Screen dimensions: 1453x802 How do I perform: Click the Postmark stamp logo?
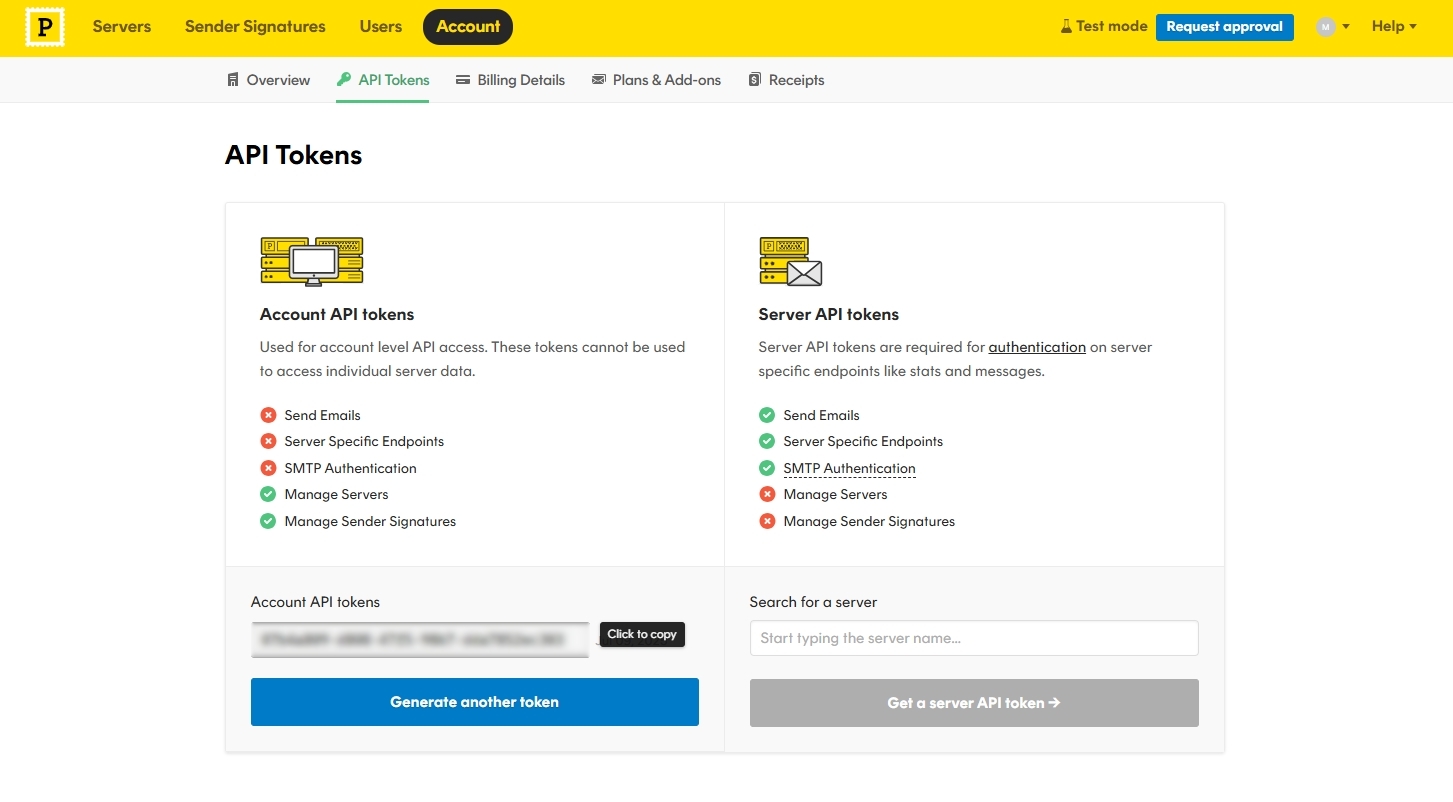click(44, 28)
